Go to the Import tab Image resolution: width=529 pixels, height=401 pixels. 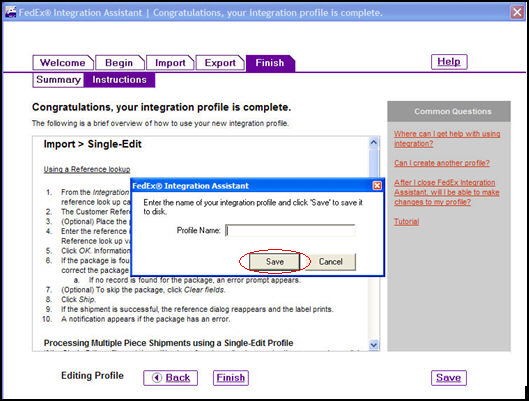click(x=170, y=63)
